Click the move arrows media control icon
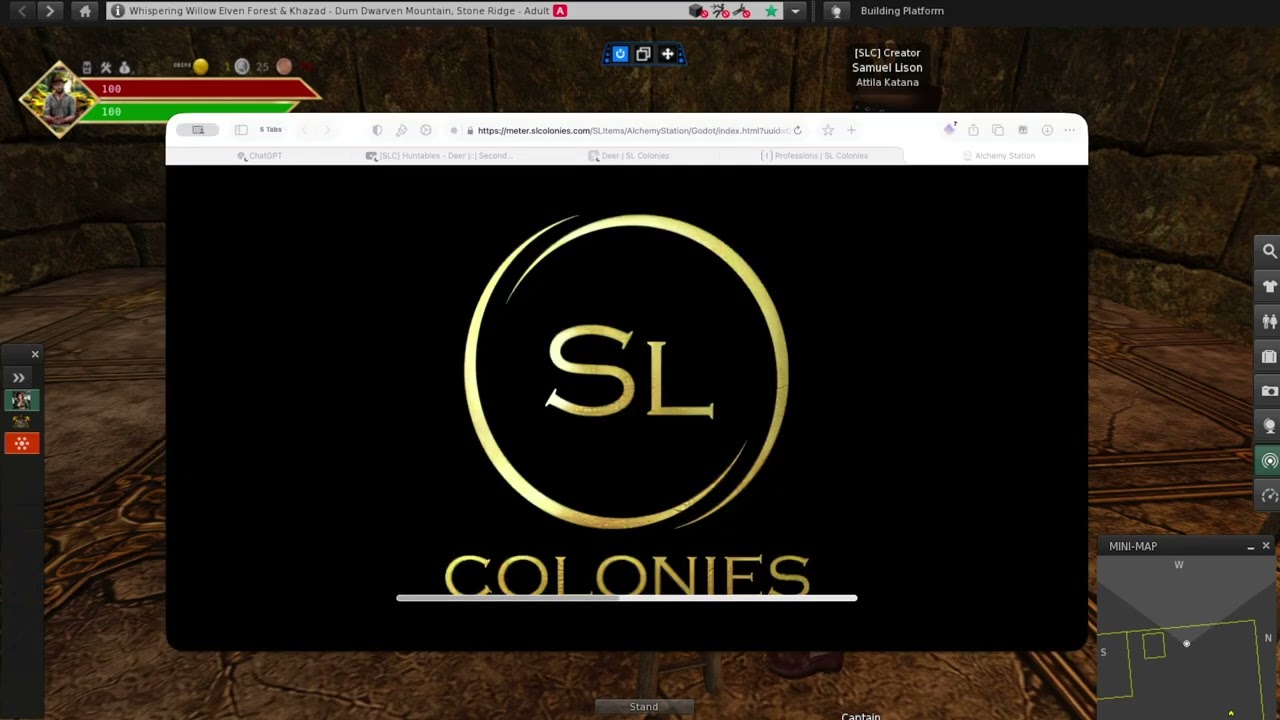1280x720 pixels. point(667,54)
